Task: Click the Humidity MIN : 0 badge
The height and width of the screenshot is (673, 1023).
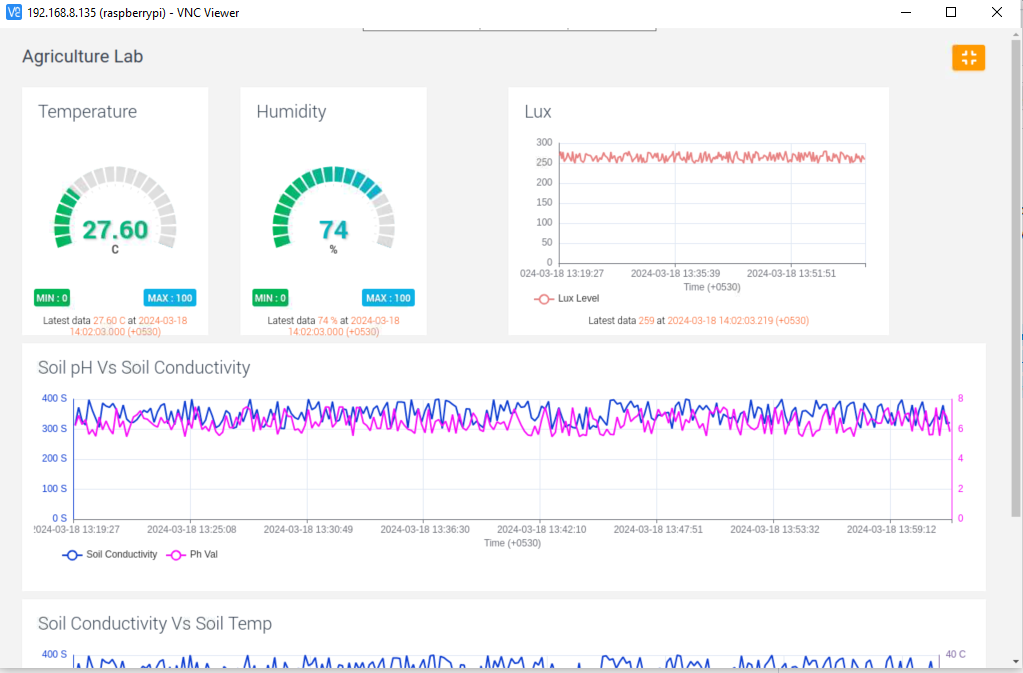Action: tap(270, 298)
